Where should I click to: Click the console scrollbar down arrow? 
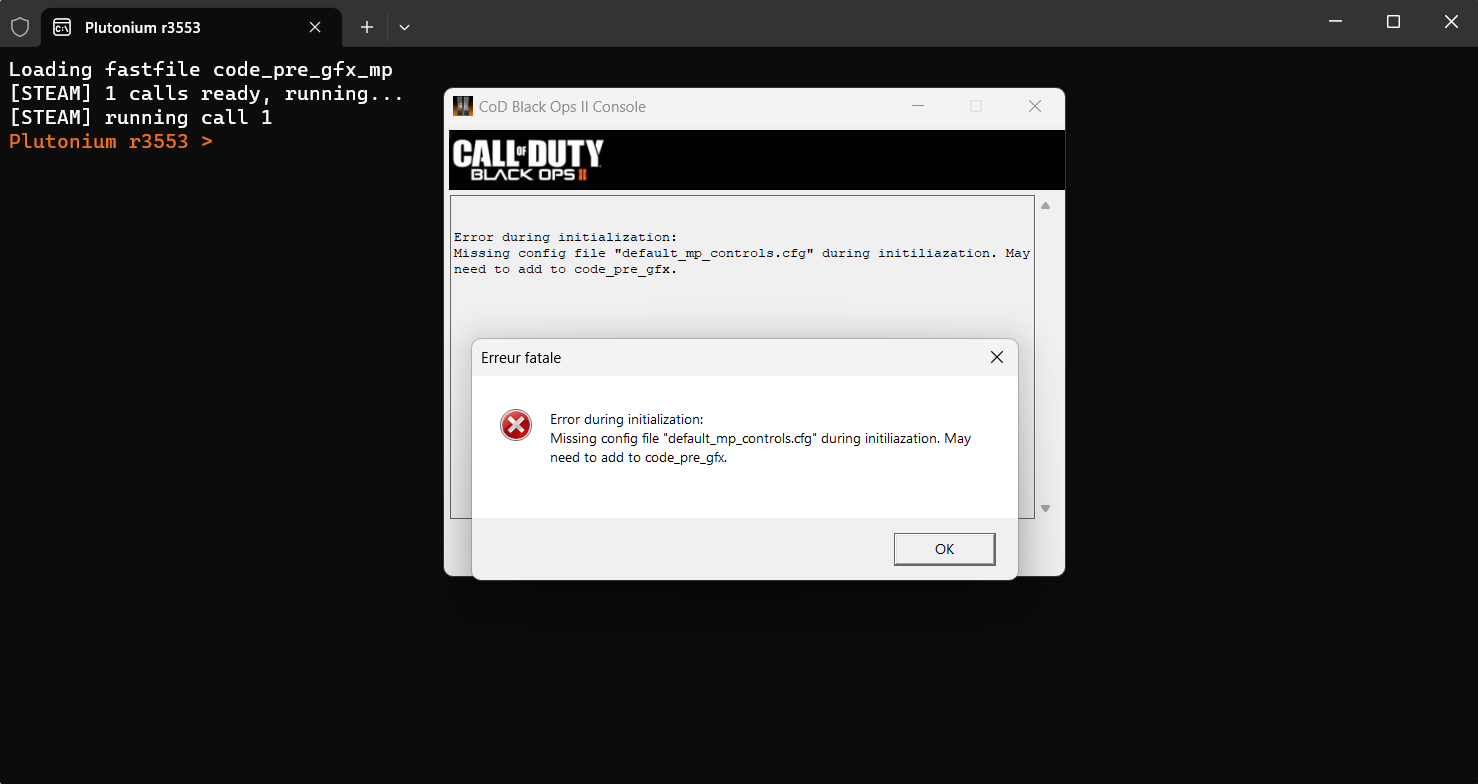click(x=1045, y=508)
